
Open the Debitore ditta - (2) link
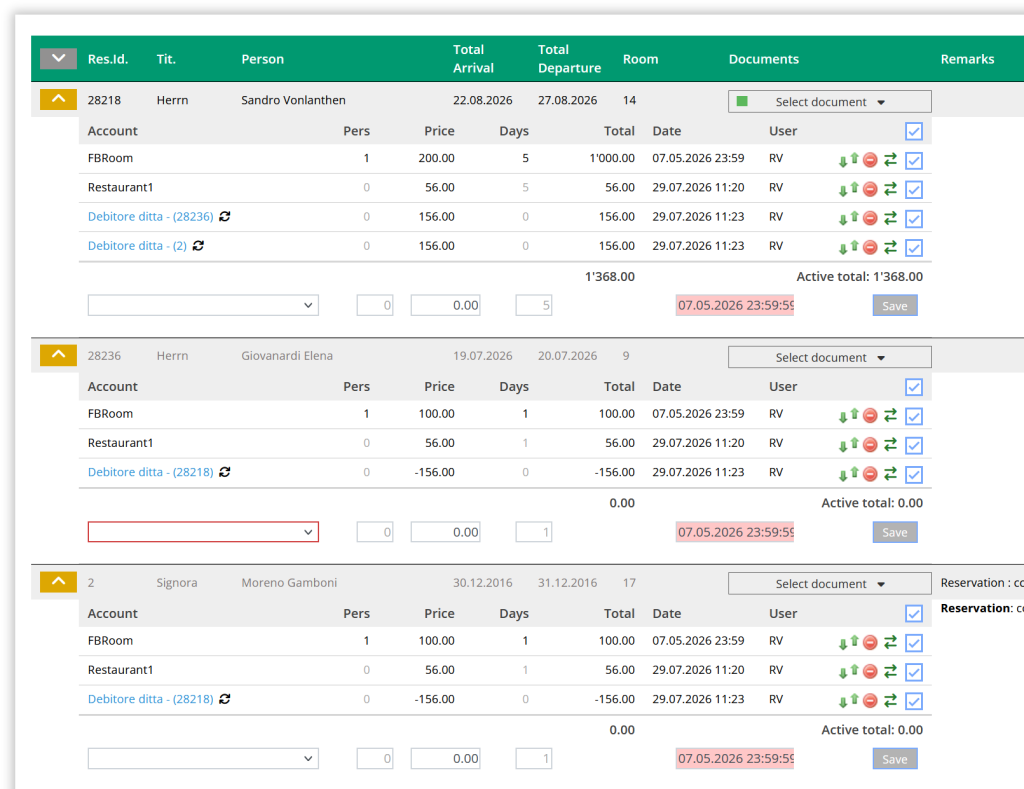coord(137,246)
